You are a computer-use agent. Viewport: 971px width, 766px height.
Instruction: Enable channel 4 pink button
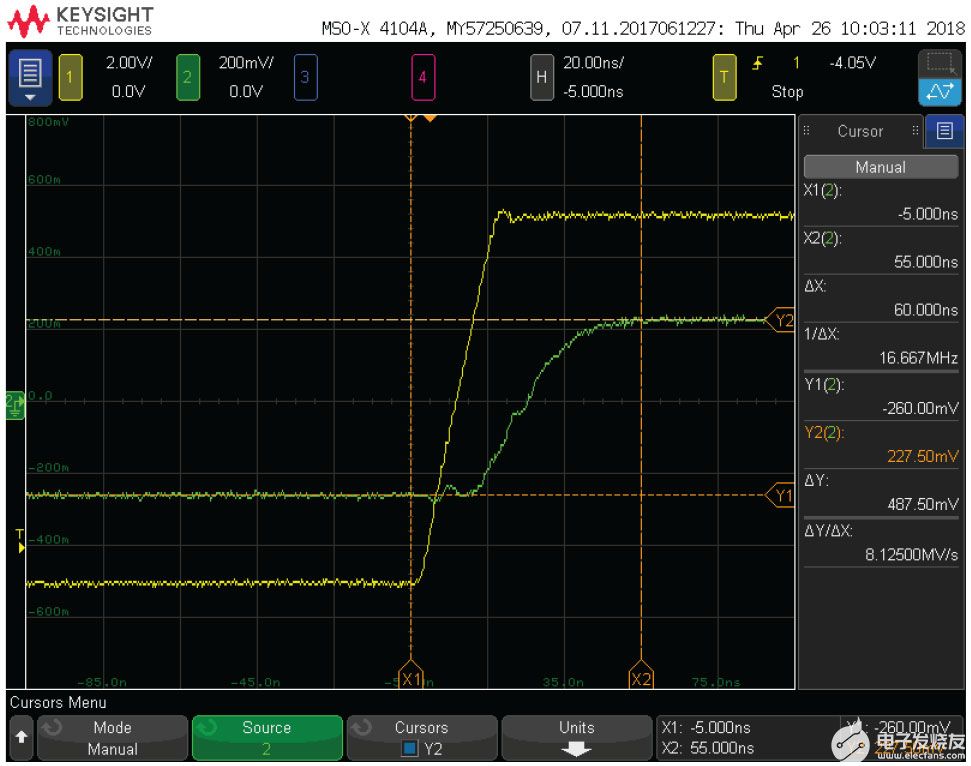(422, 77)
